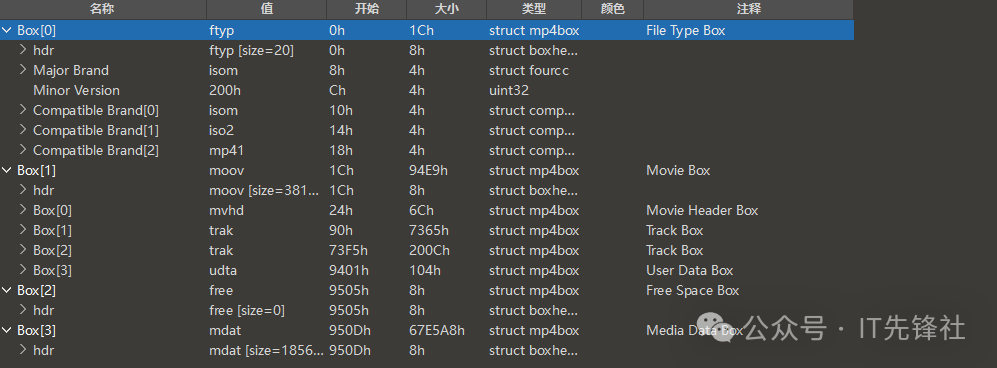
Task: Select the Minor Version row name
Action: 76,90
